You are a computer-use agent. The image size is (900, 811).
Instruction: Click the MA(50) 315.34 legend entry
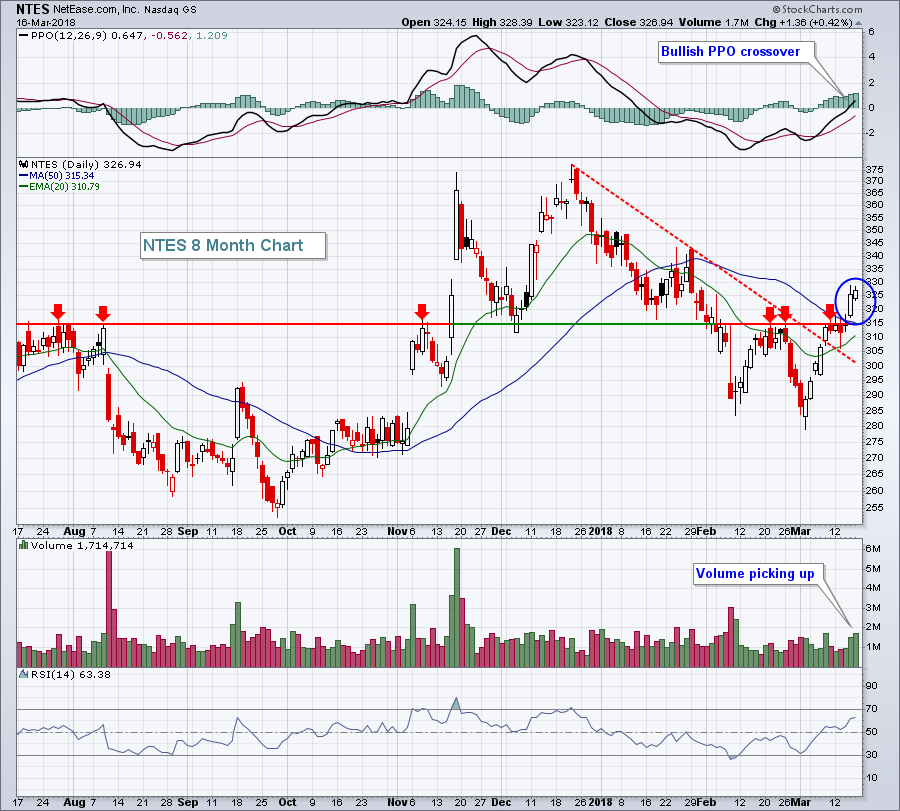coord(61,176)
